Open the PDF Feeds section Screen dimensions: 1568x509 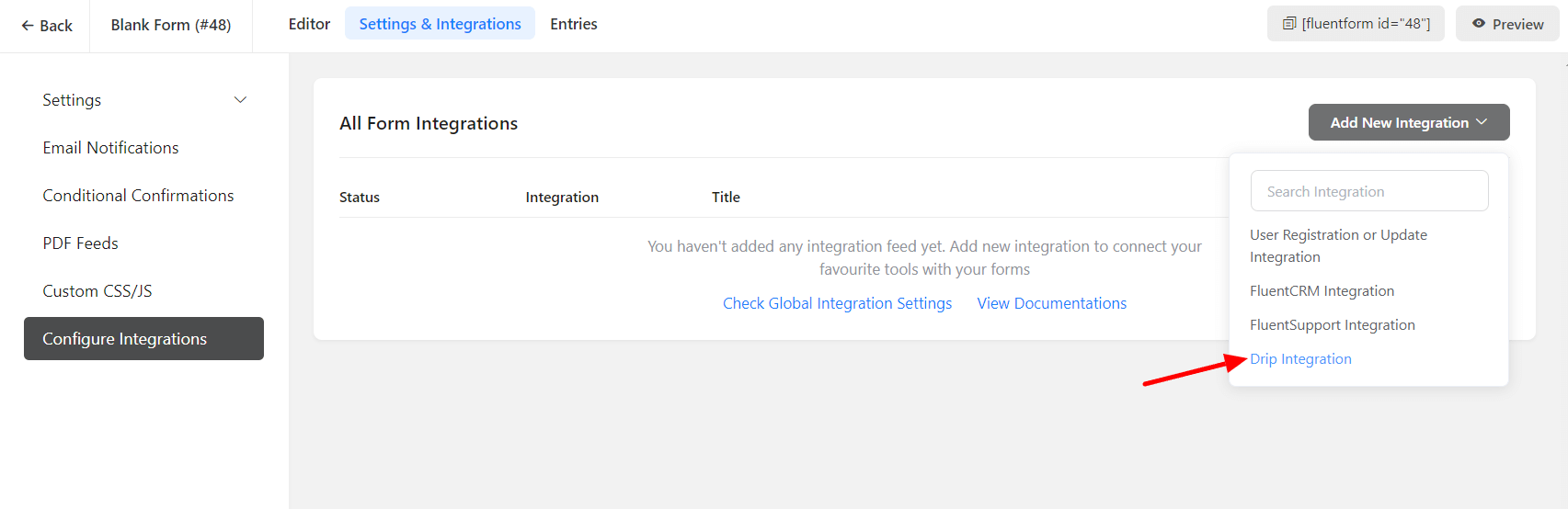pyautogui.click(x=80, y=243)
